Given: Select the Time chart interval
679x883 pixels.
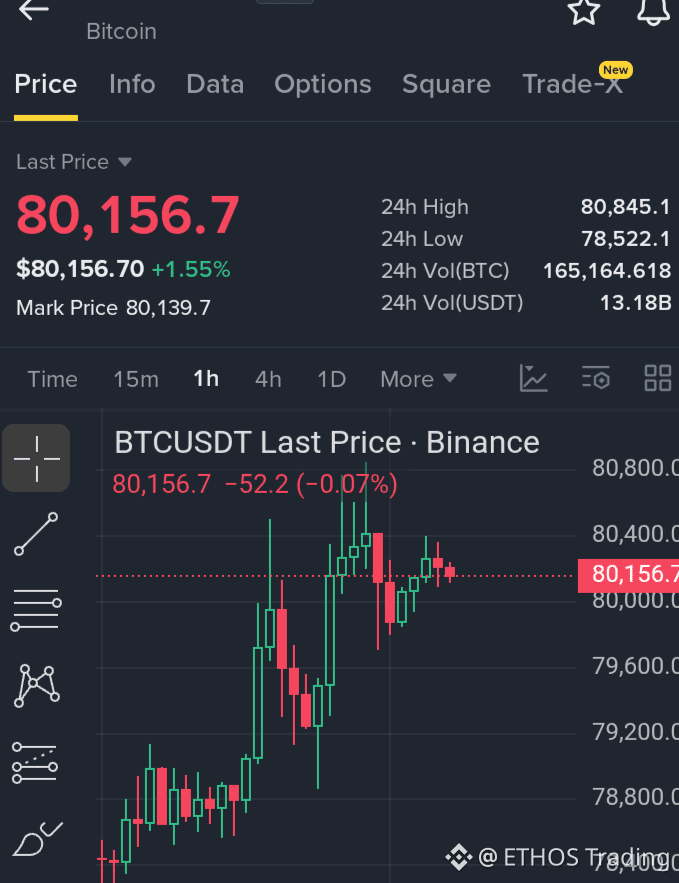Looking at the screenshot, I should coord(52,379).
